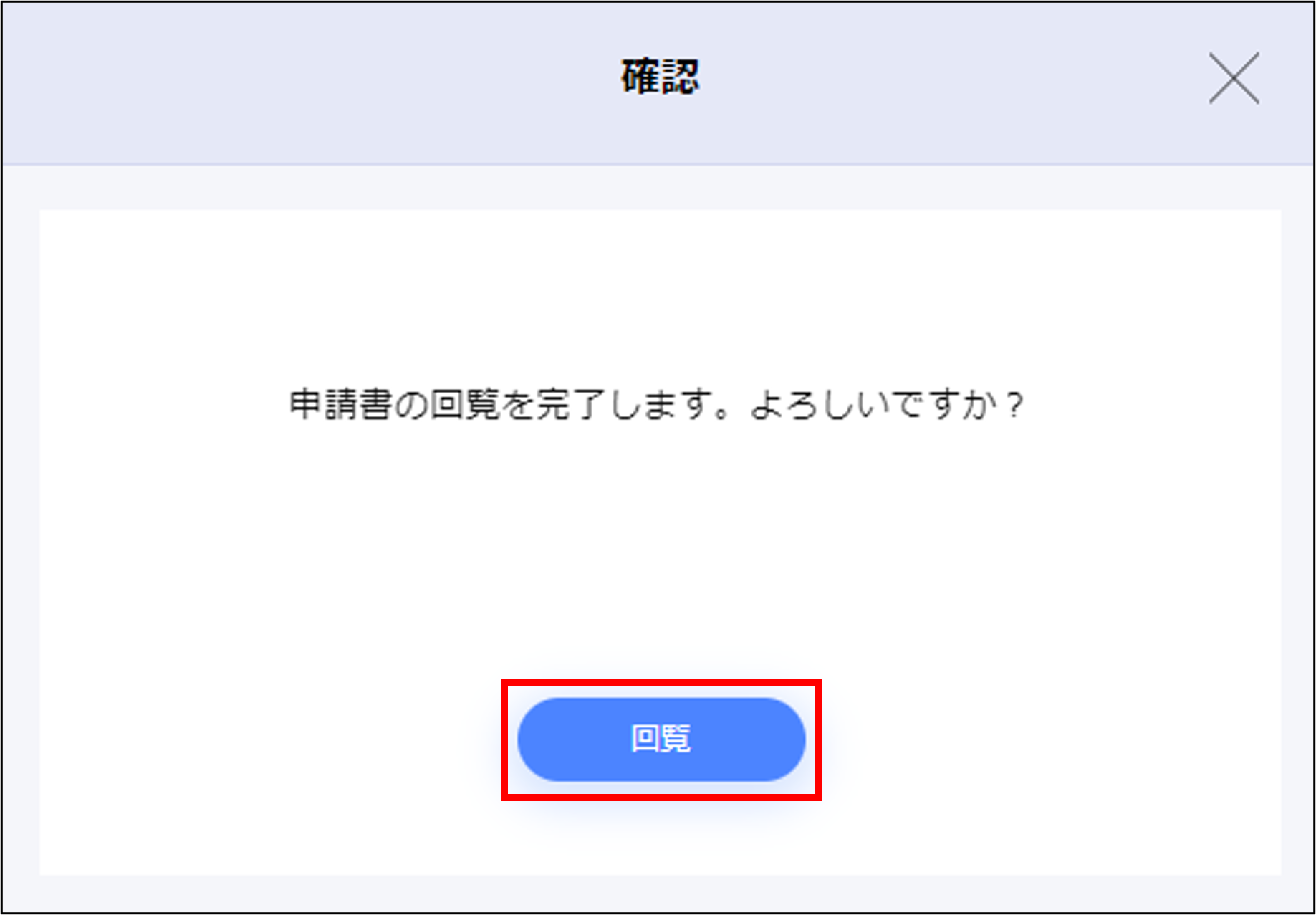Click the blank white area above the message
Image resolution: width=1316 pixels, height=915 pixels.
pos(660,297)
